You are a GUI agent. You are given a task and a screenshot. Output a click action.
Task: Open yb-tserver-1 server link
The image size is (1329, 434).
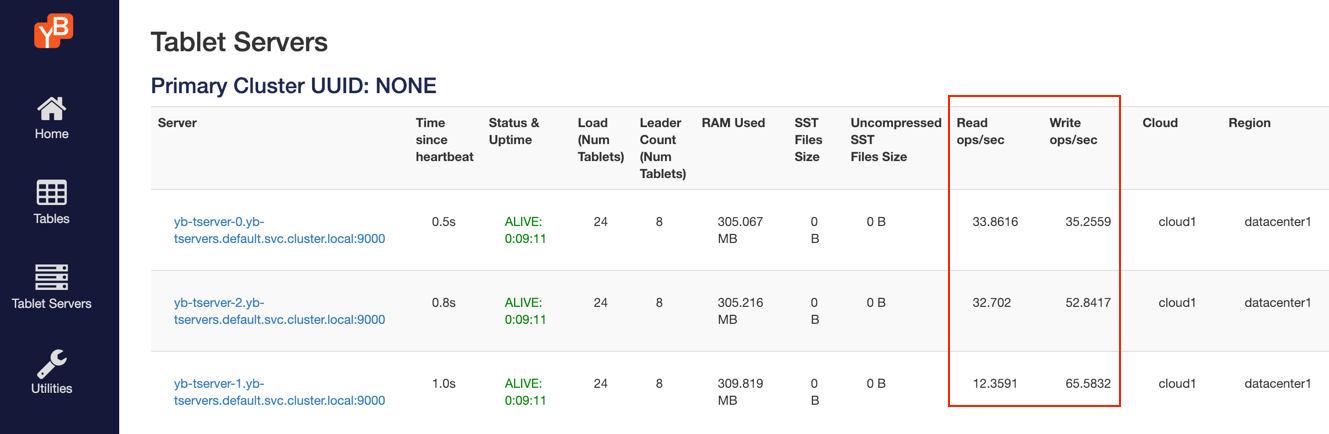point(279,392)
